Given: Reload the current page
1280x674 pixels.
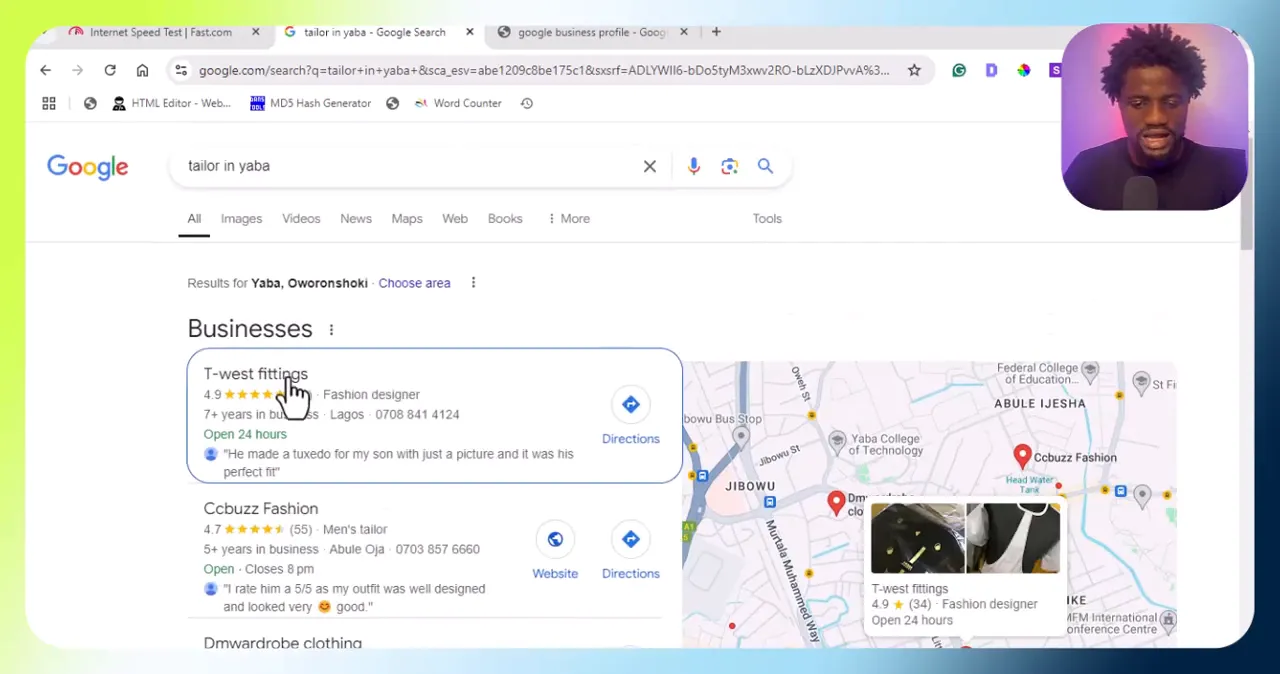Looking at the screenshot, I should [110, 70].
